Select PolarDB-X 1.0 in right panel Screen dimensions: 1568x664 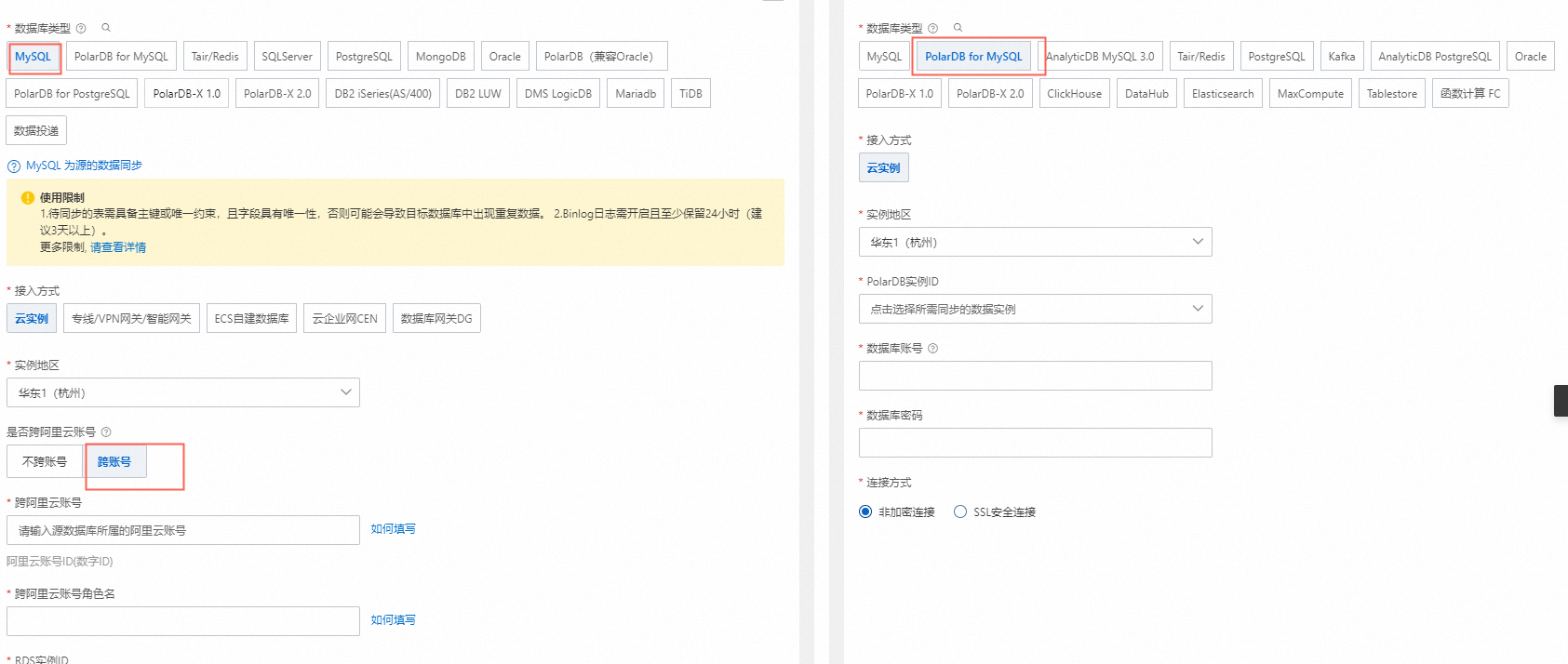tap(900, 94)
